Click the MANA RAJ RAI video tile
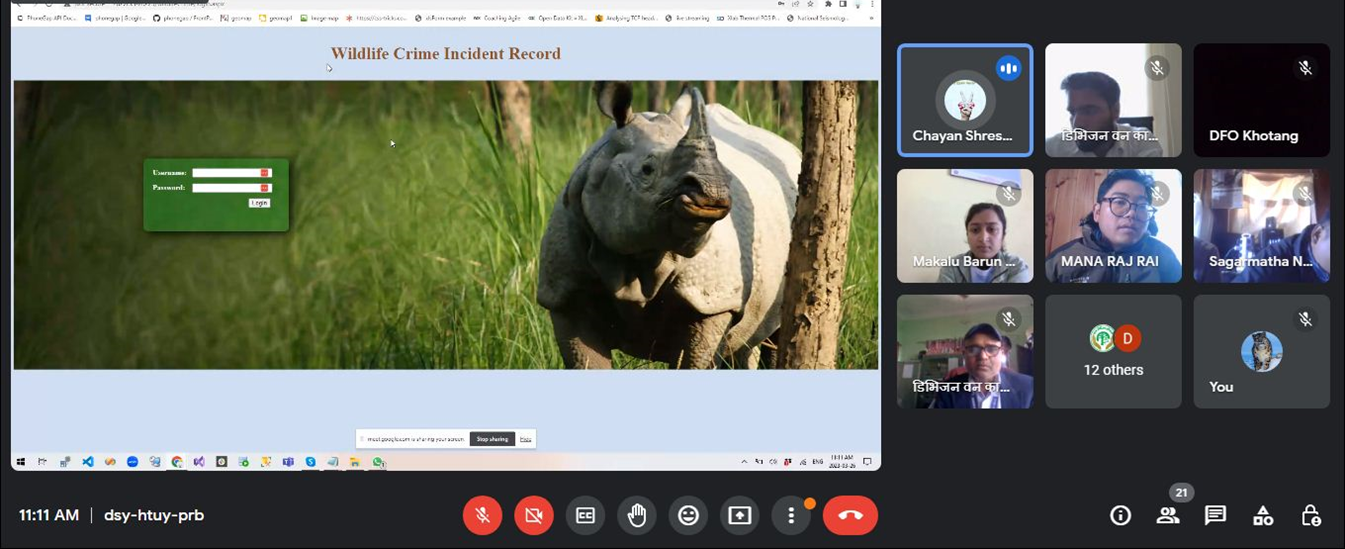 1113,225
